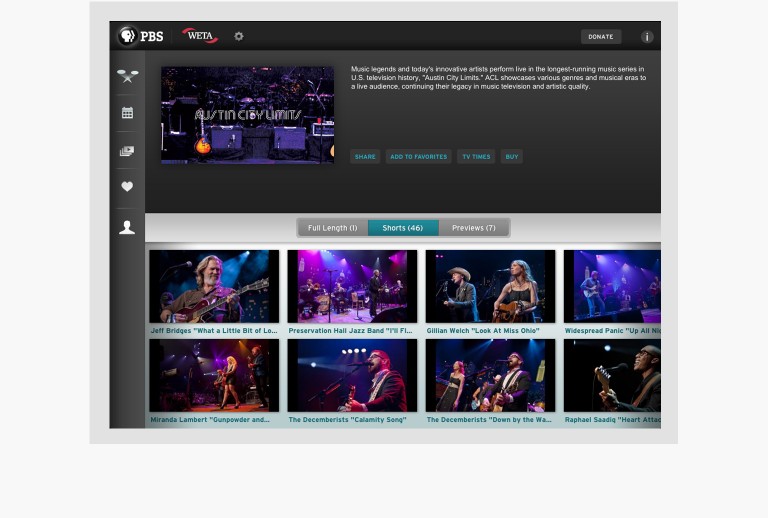Click the show description starting "Music legends"
The image size is (768, 518).
[499, 78]
